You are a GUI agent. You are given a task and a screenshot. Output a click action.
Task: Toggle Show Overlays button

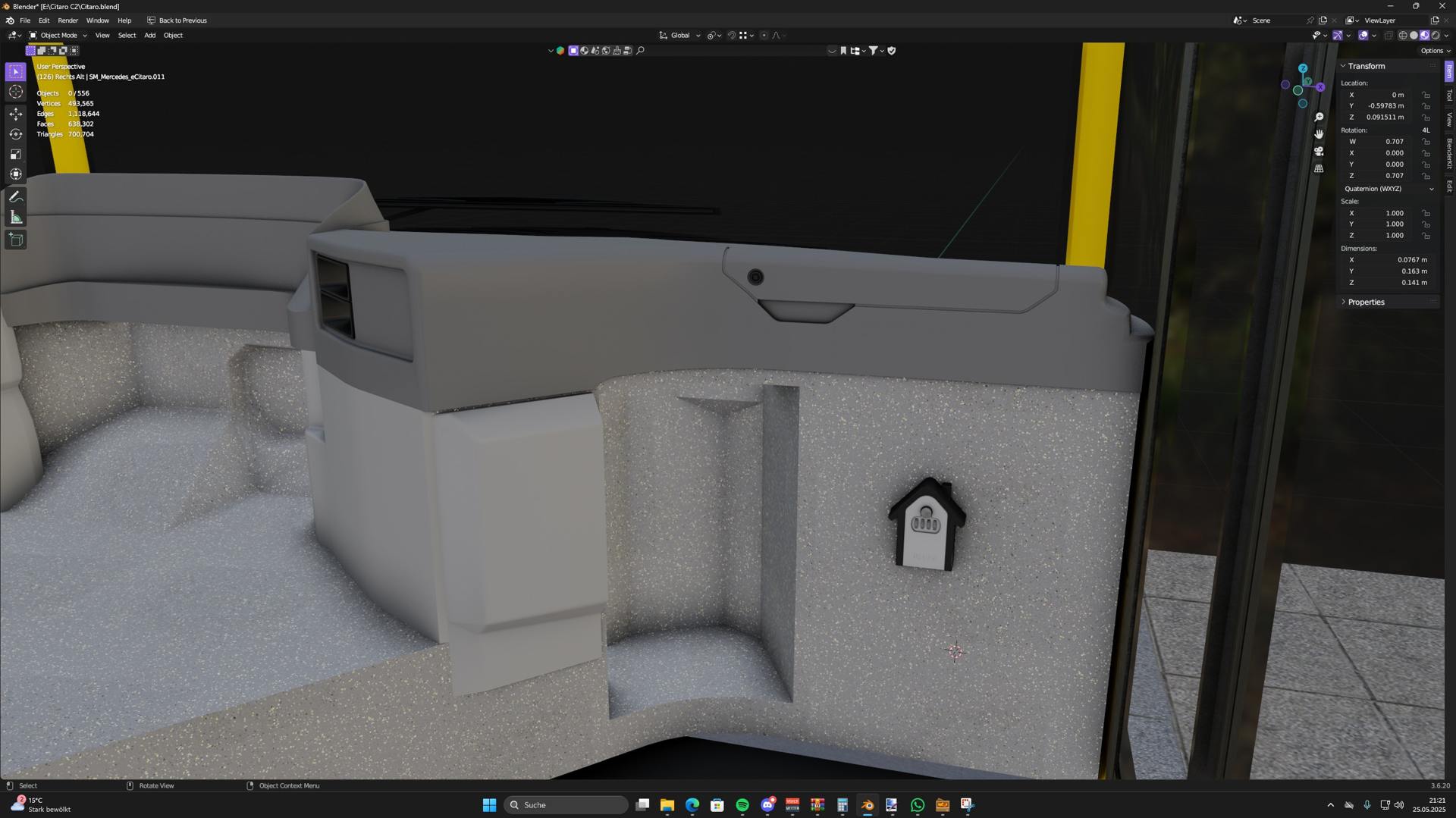tap(1363, 36)
